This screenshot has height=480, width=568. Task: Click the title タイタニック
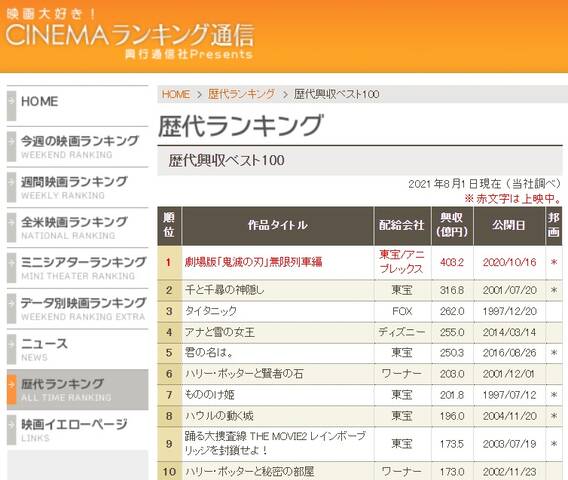click(211, 311)
